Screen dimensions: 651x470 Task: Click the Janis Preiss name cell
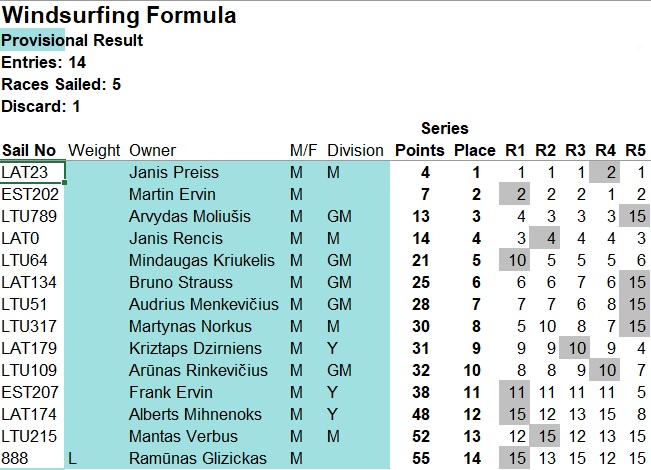[x=174, y=172]
